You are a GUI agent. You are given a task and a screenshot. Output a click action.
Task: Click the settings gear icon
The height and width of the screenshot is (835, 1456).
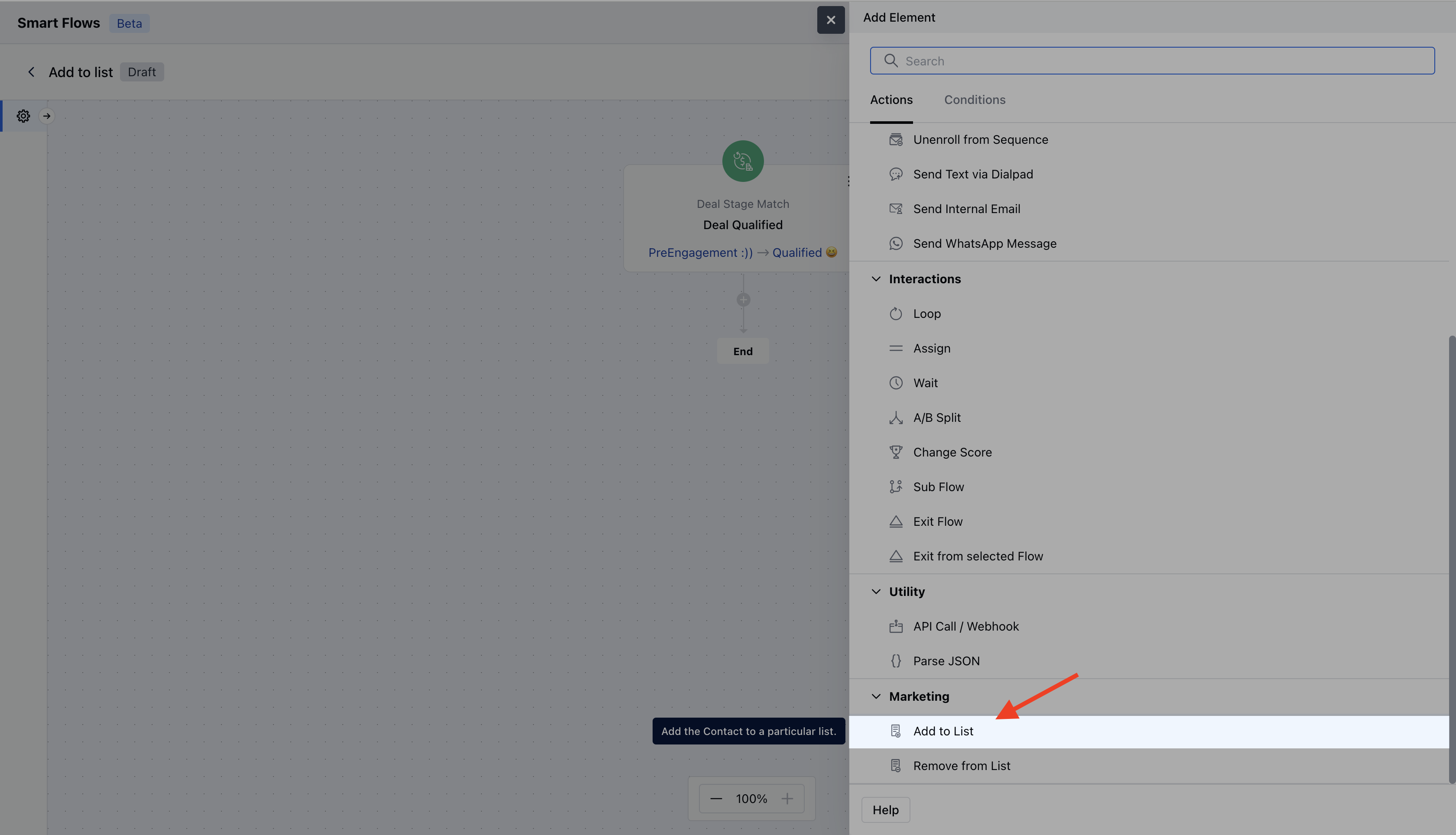[x=23, y=116]
